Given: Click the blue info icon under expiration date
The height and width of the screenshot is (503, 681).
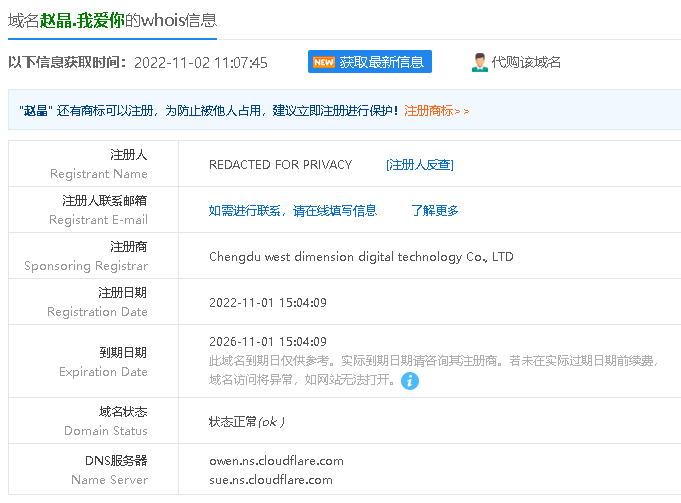Looking at the screenshot, I should [410, 381].
